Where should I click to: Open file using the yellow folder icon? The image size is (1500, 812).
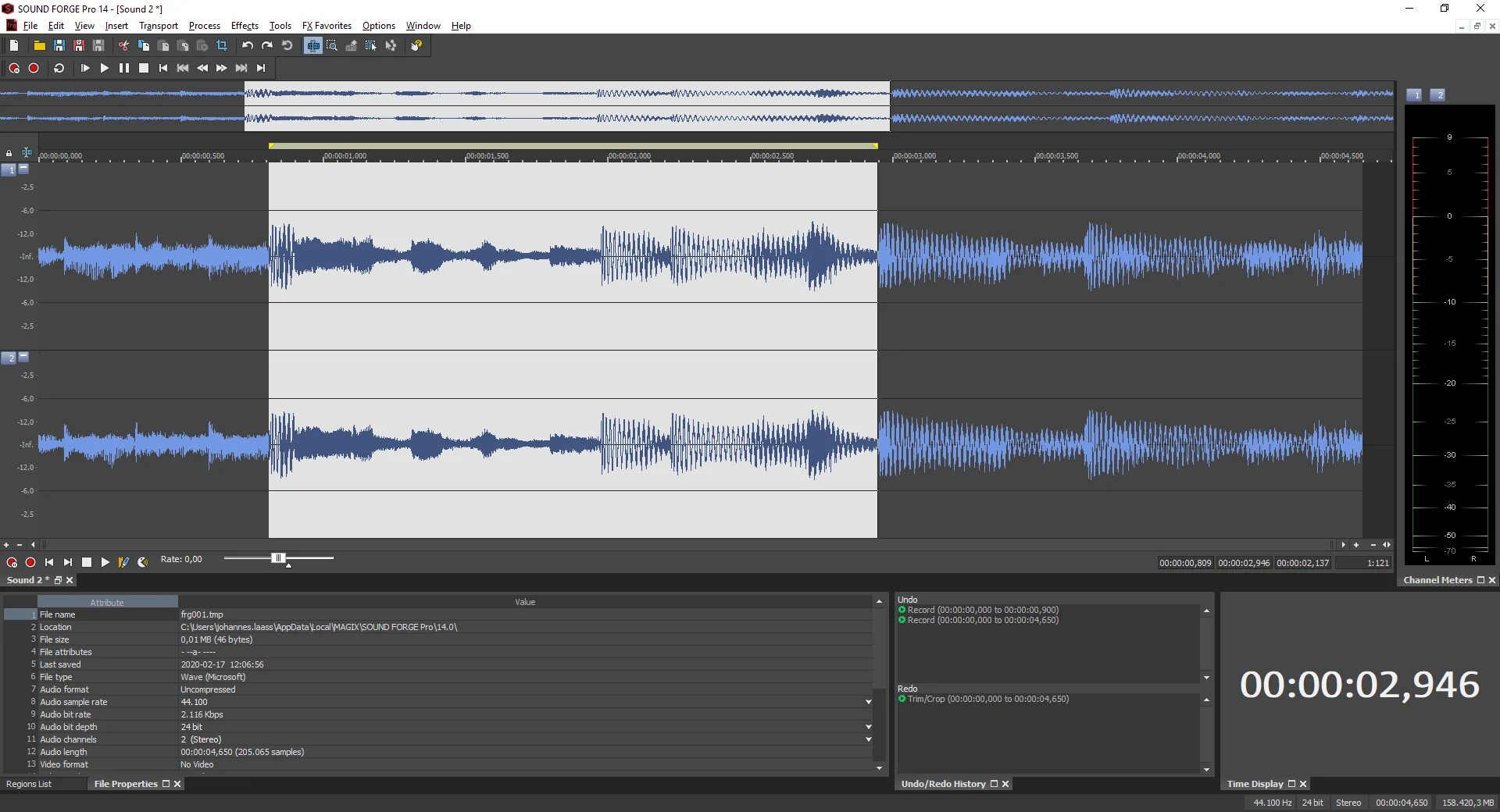pos(39,46)
